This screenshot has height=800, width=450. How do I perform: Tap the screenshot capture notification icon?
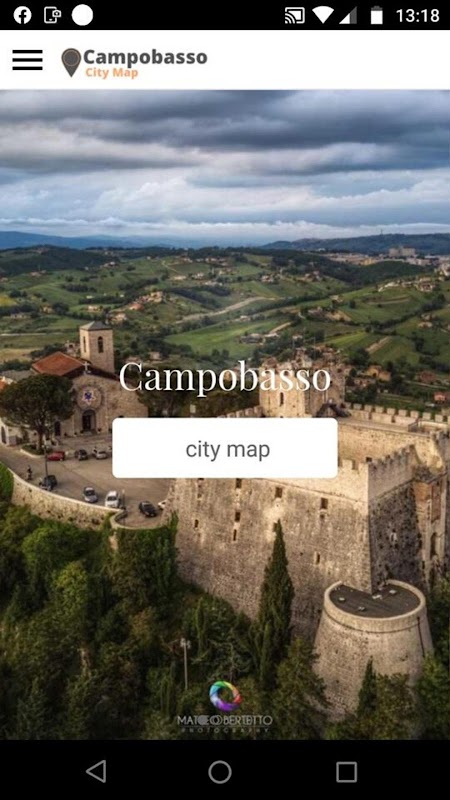tap(52, 15)
